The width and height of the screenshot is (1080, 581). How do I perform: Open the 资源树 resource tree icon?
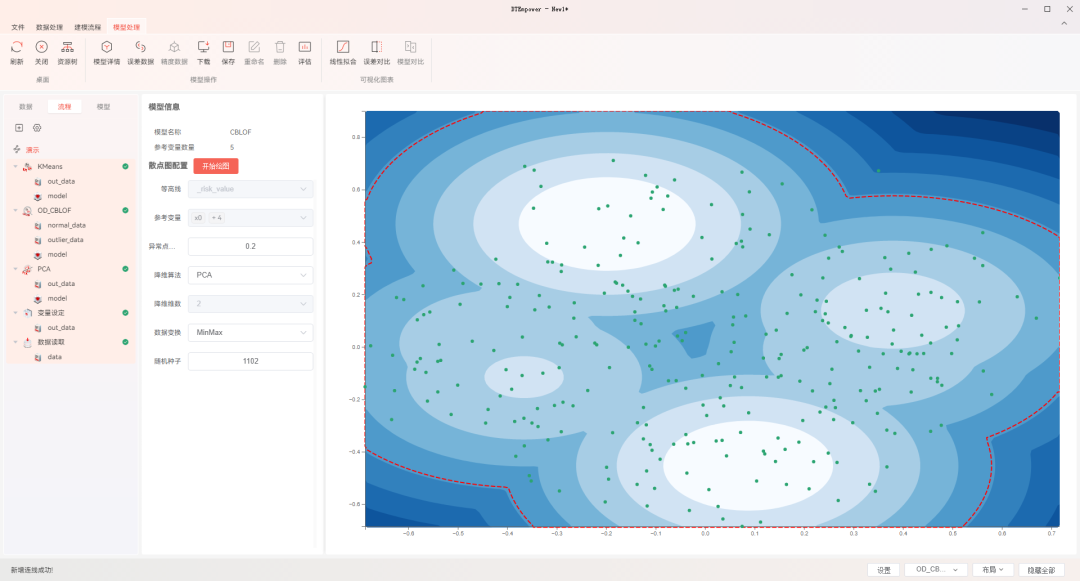[x=67, y=47]
